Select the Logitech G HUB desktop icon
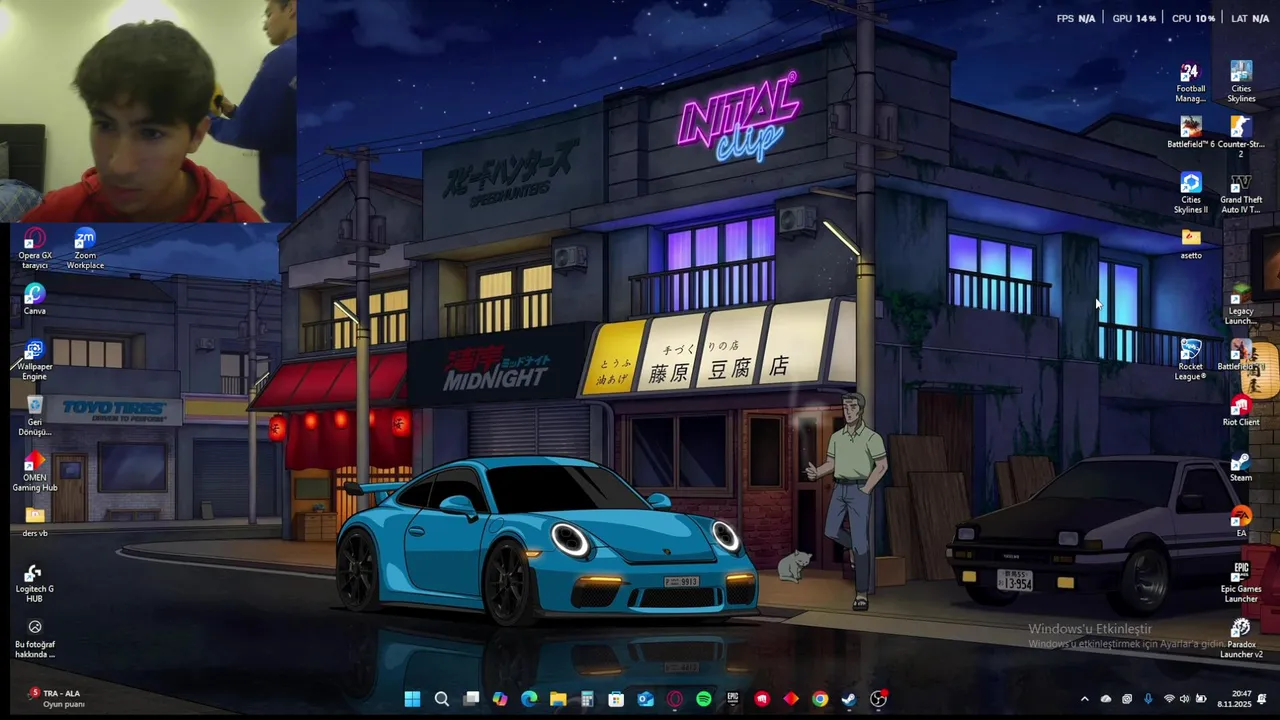 (35, 582)
